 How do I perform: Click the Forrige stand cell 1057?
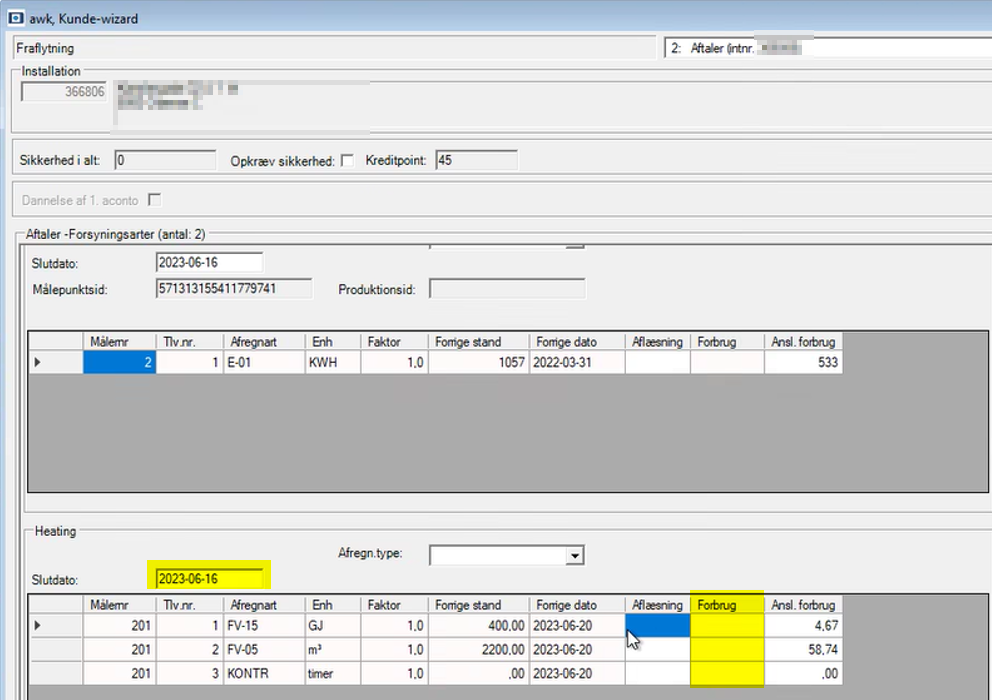479,362
